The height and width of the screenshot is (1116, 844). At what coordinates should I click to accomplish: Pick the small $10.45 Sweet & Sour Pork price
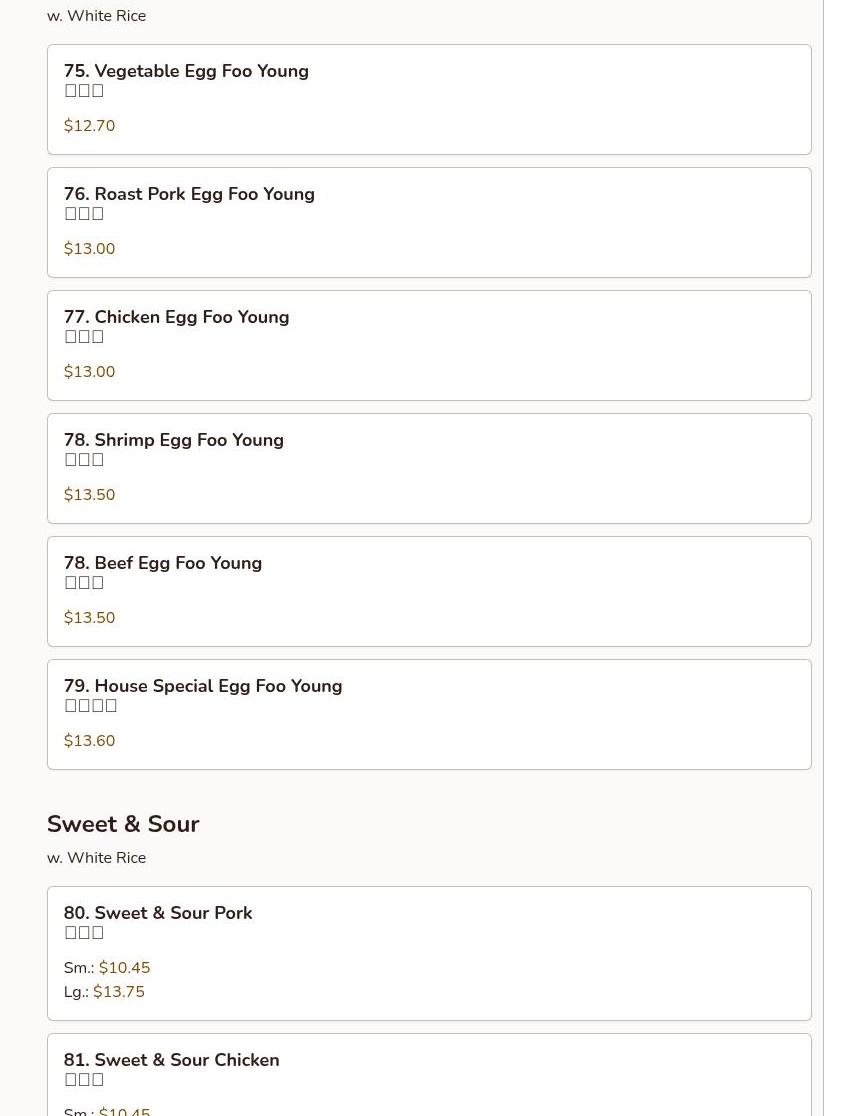[x=124, y=968]
